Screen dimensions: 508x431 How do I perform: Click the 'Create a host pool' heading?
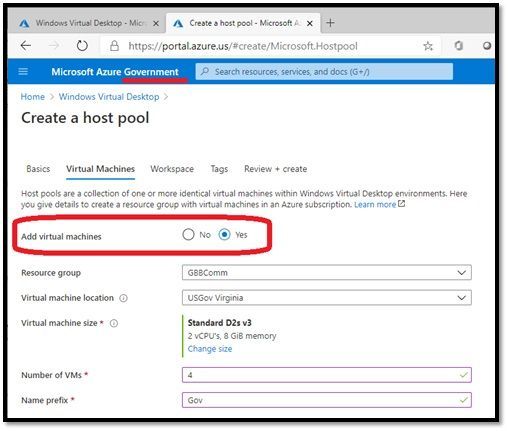point(85,118)
